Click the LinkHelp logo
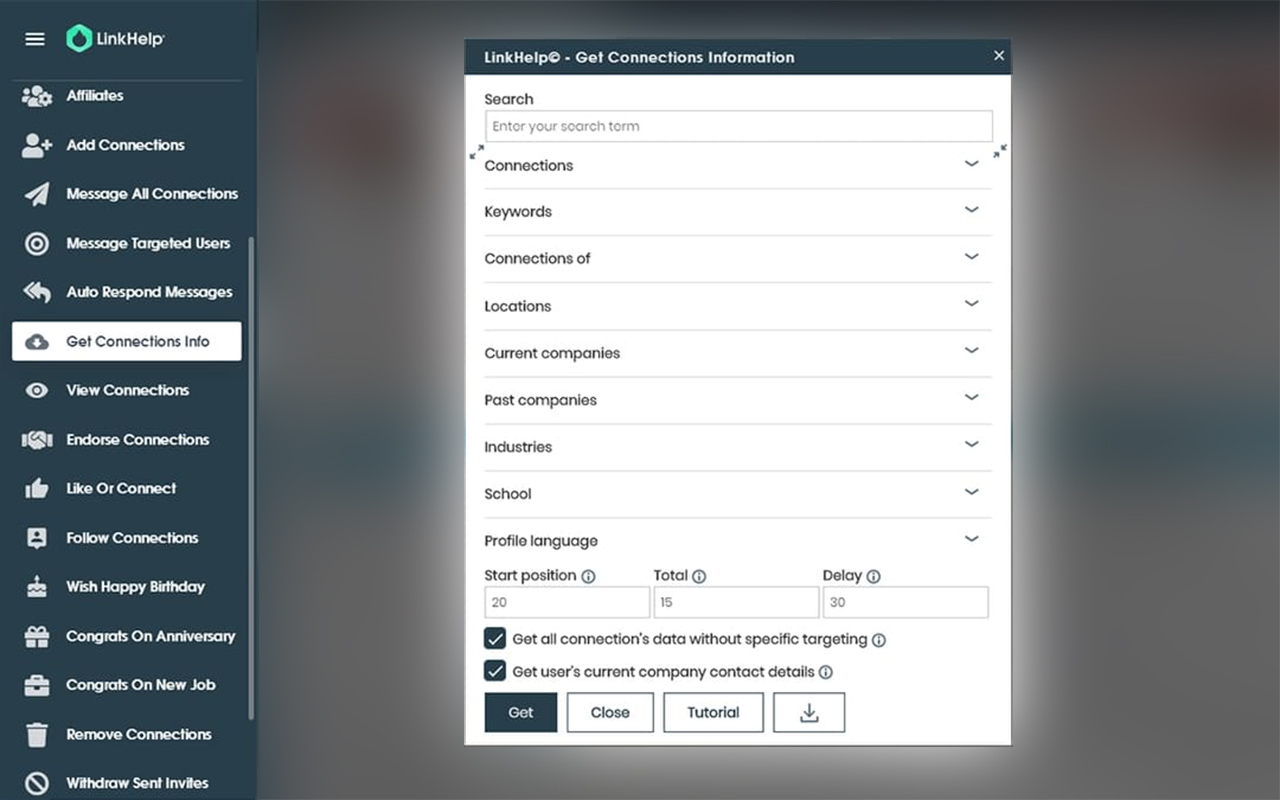1280x800 pixels. (115, 39)
